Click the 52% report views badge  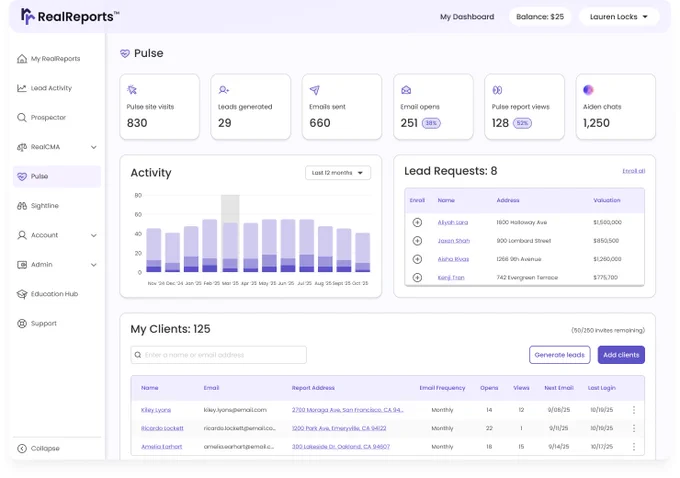[522, 123]
